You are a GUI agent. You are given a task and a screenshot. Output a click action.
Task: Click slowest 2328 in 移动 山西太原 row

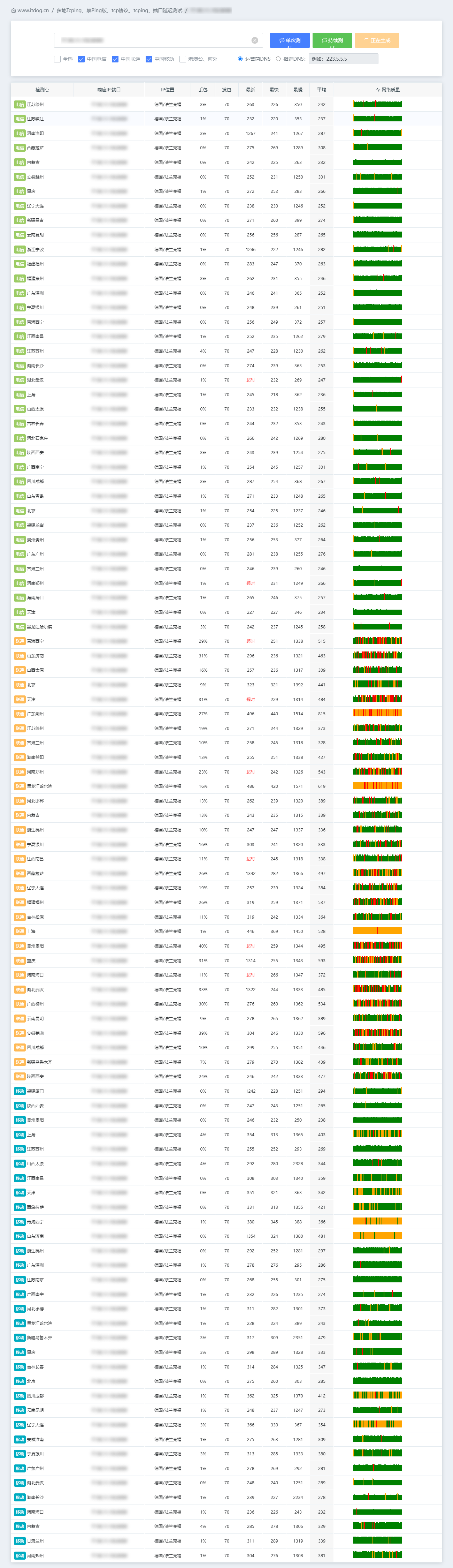(x=298, y=1163)
